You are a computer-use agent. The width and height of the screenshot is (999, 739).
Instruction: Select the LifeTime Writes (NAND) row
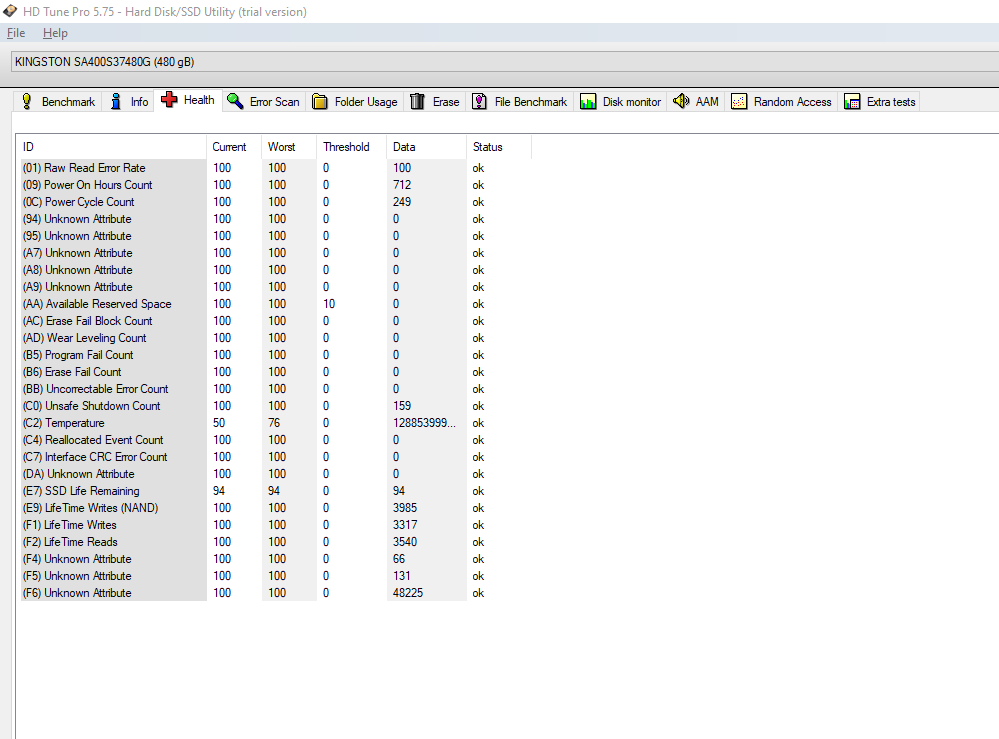pyautogui.click(x=275, y=508)
